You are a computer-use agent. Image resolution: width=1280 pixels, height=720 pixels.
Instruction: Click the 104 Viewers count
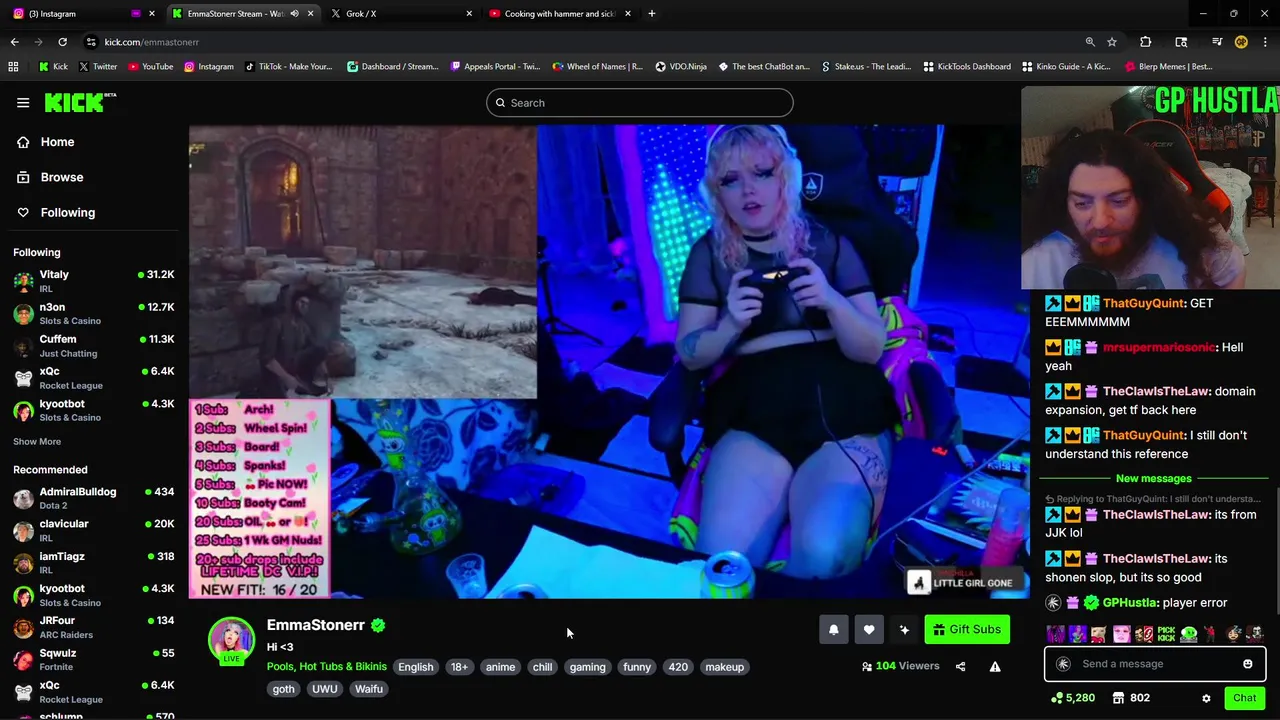point(900,666)
